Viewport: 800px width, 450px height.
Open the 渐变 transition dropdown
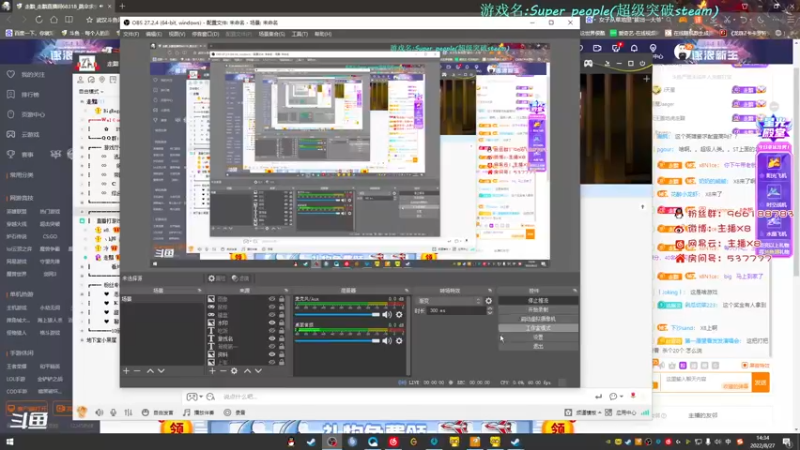point(449,301)
